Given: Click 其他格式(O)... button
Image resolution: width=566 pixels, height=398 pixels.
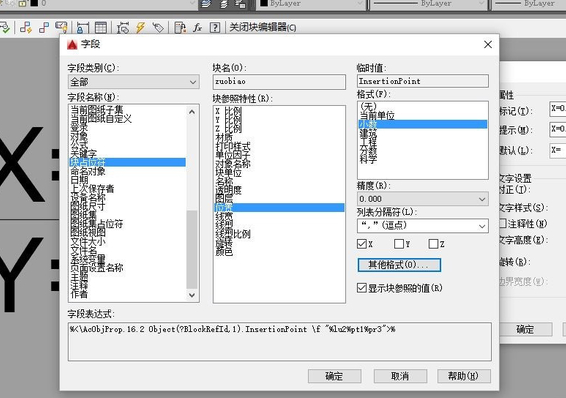Looking at the screenshot, I should (x=399, y=265).
